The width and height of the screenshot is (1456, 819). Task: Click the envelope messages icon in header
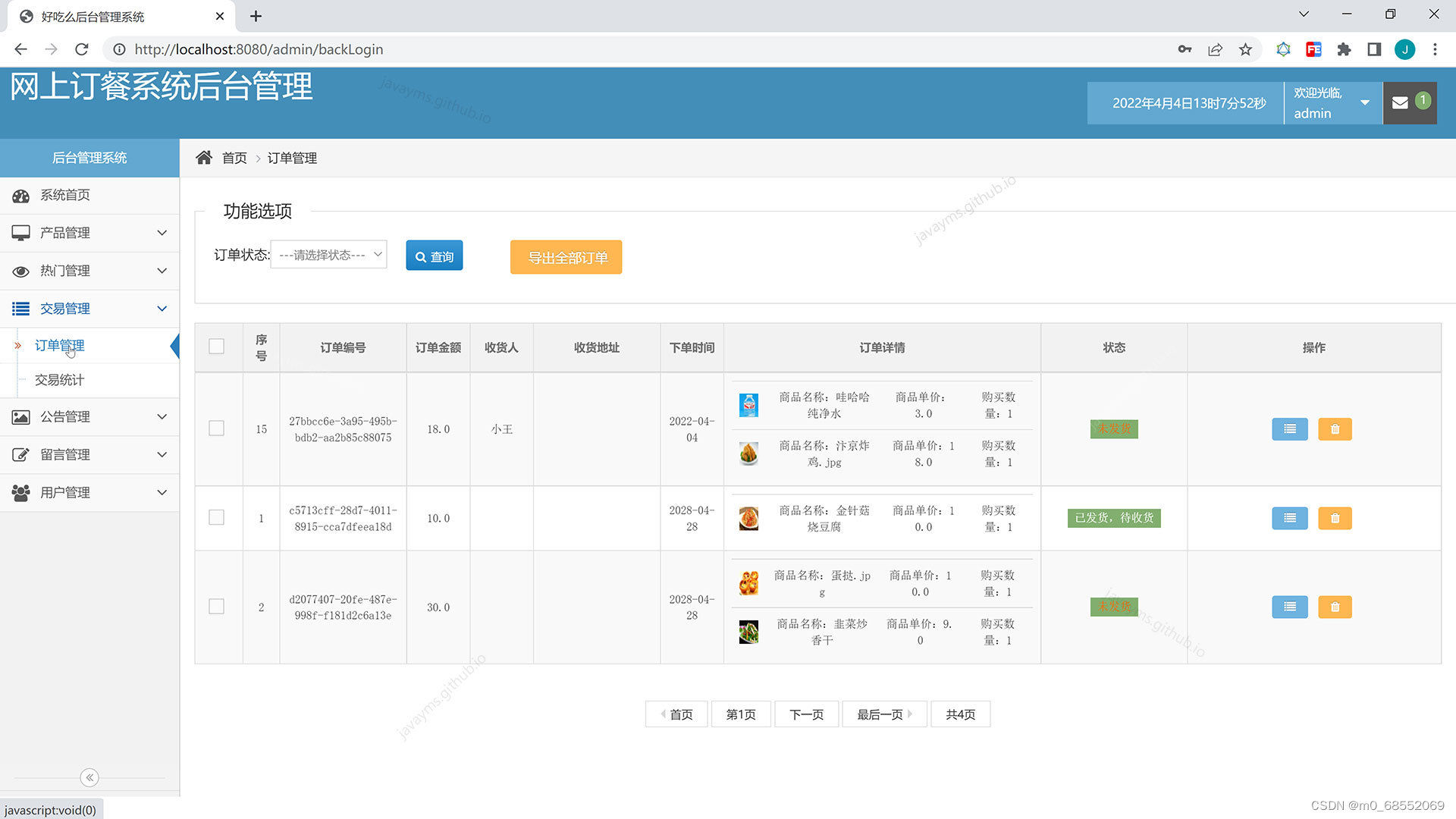point(1401,103)
